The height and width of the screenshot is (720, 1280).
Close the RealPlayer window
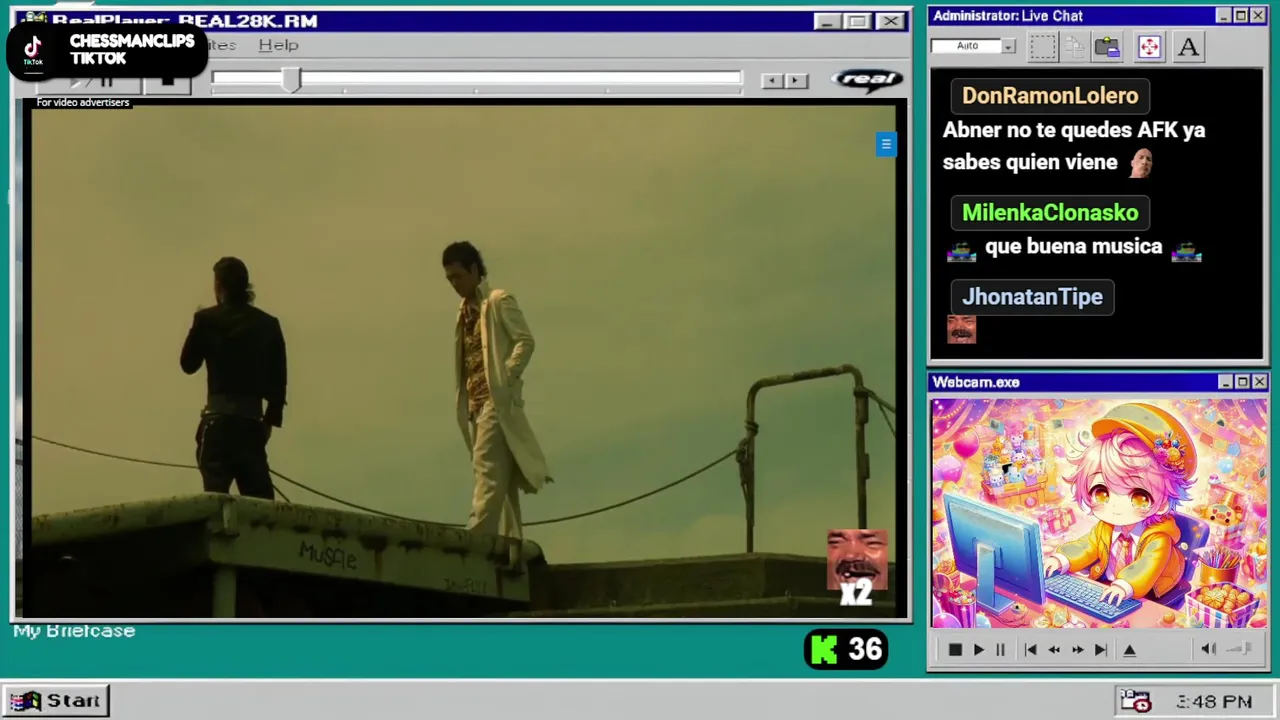coord(890,21)
